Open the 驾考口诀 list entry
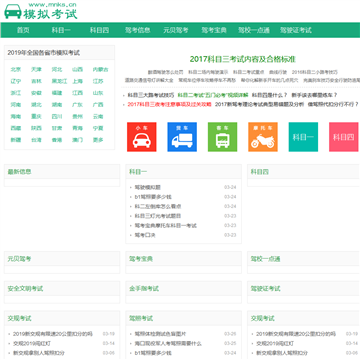This screenshot has height=360, width=360. 145,235
